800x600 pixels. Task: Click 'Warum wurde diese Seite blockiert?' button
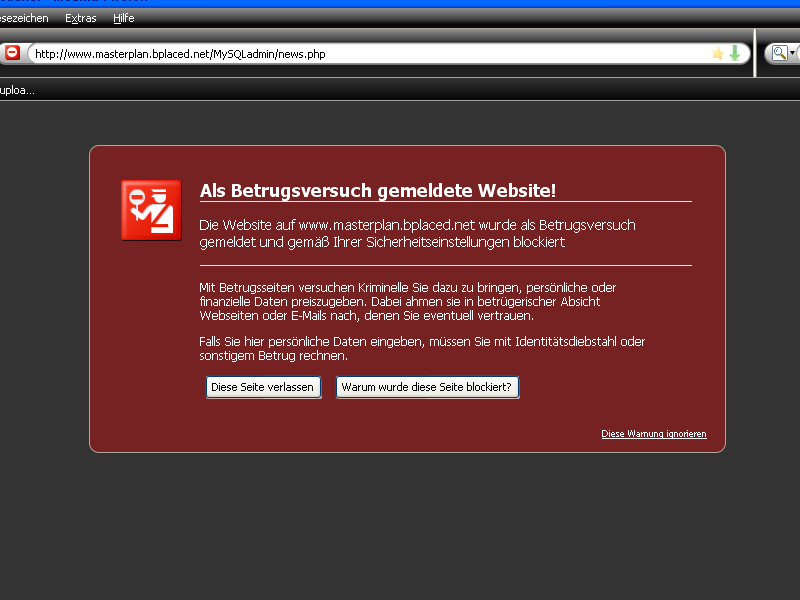(x=427, y=387)
